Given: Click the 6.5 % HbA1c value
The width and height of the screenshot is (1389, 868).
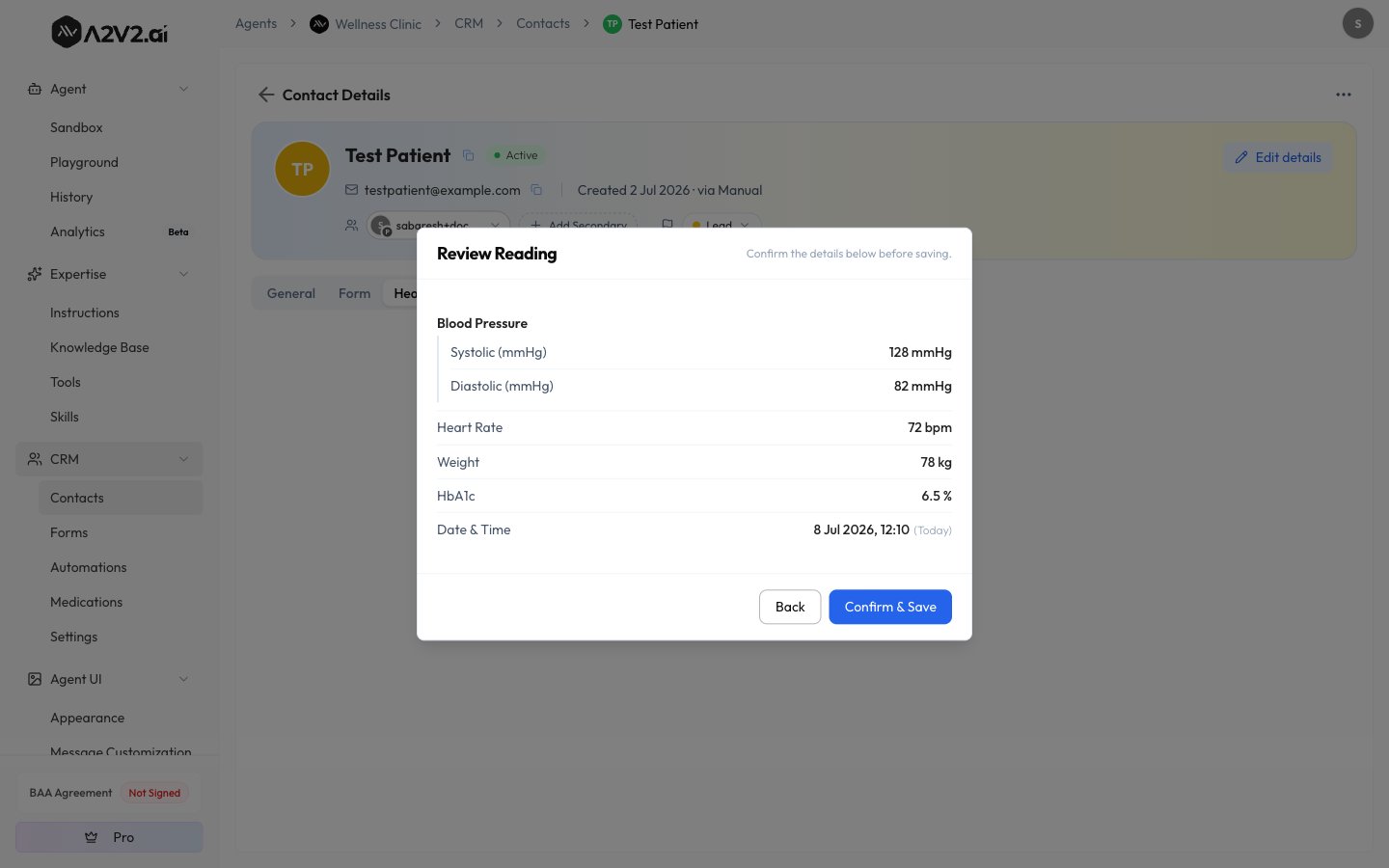Looking at the screenshot, I should 937,496.
